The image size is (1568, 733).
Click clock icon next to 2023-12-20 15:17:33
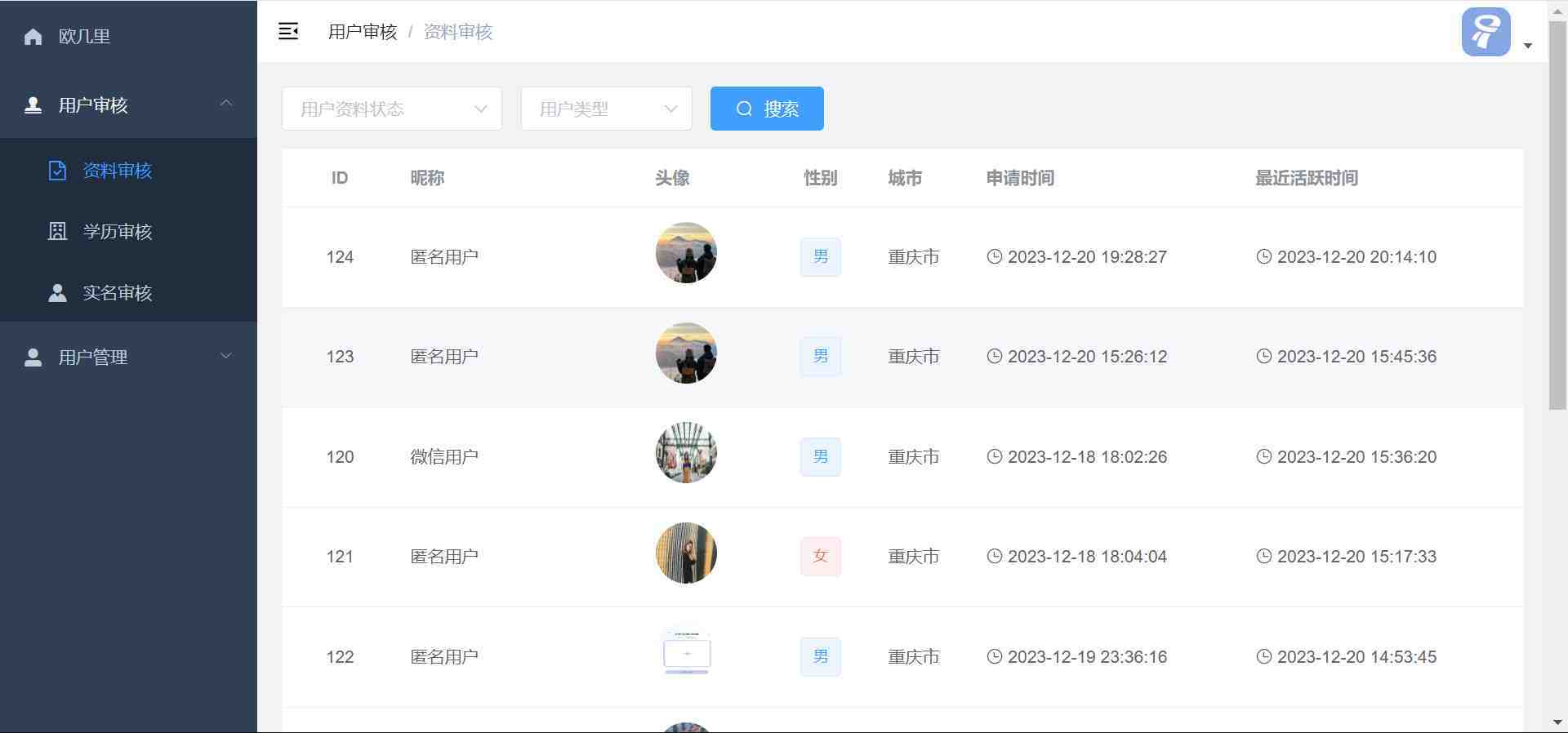pos(1263,556)
